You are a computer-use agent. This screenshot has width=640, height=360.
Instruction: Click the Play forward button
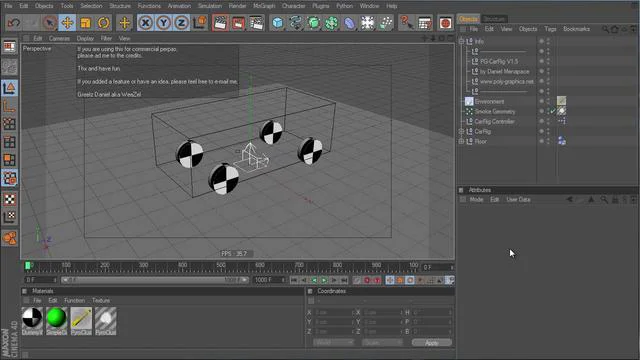click(x=324, y=280)
